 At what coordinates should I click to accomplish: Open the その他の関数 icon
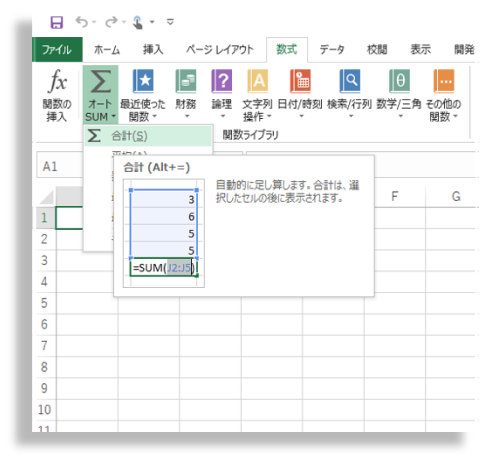click(x=444, y=81)
